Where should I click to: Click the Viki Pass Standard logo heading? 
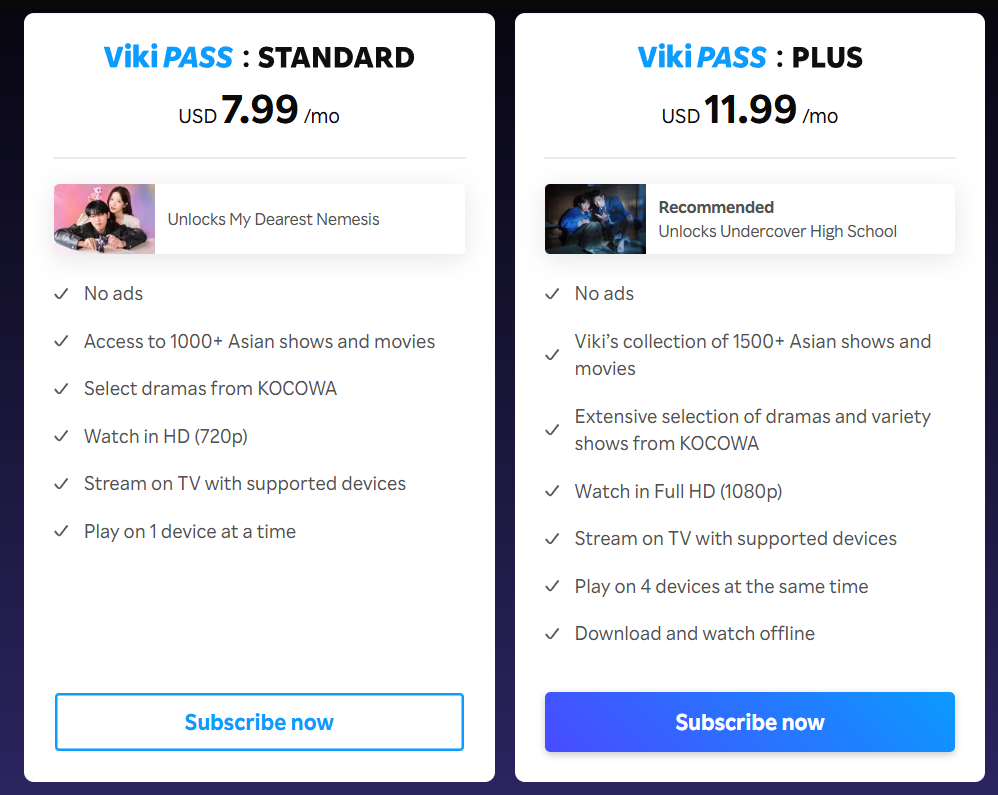pos(259,57)
